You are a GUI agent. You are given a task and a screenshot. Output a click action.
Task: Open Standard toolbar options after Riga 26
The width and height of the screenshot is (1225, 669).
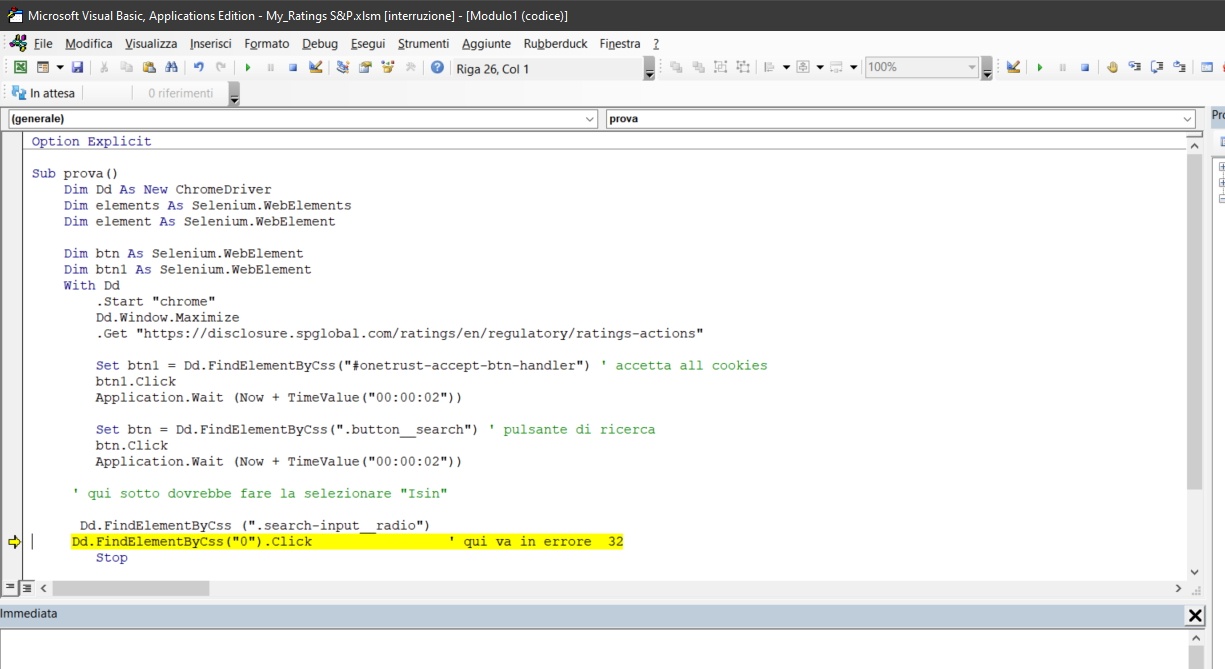click(x=649, y=69)
